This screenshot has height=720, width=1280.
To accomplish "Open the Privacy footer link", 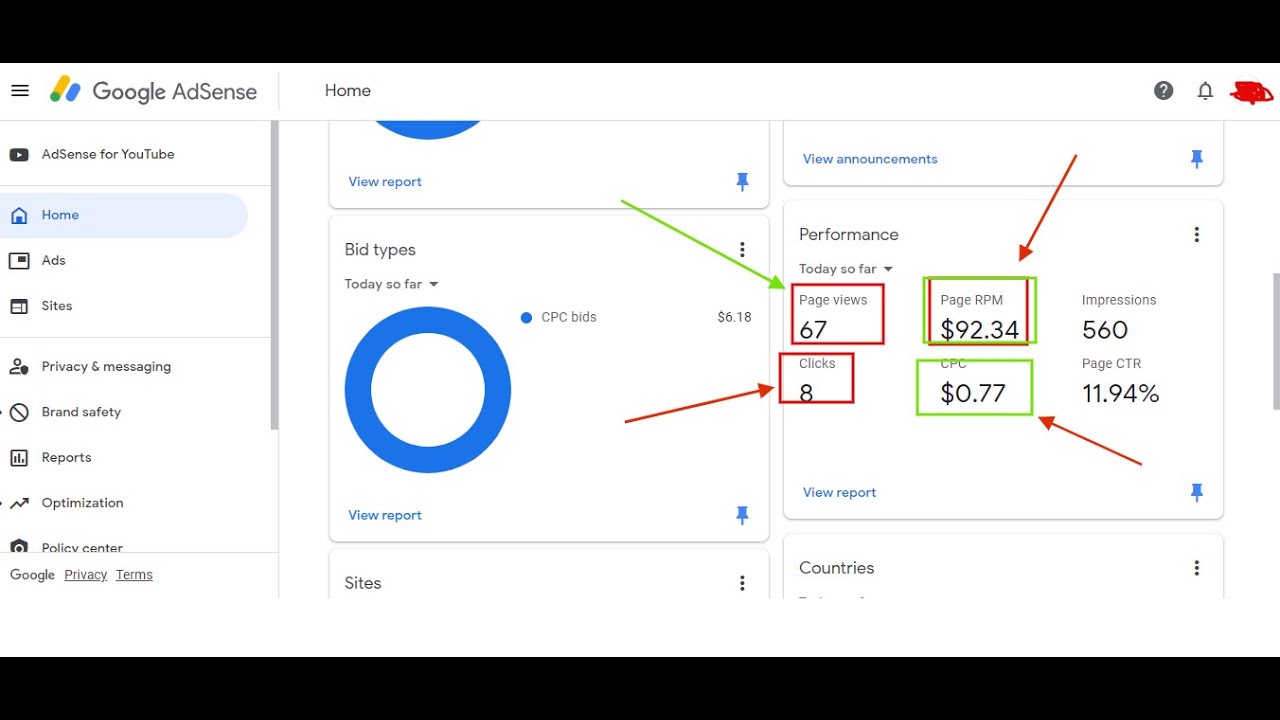I will click(x=86, y=575).
